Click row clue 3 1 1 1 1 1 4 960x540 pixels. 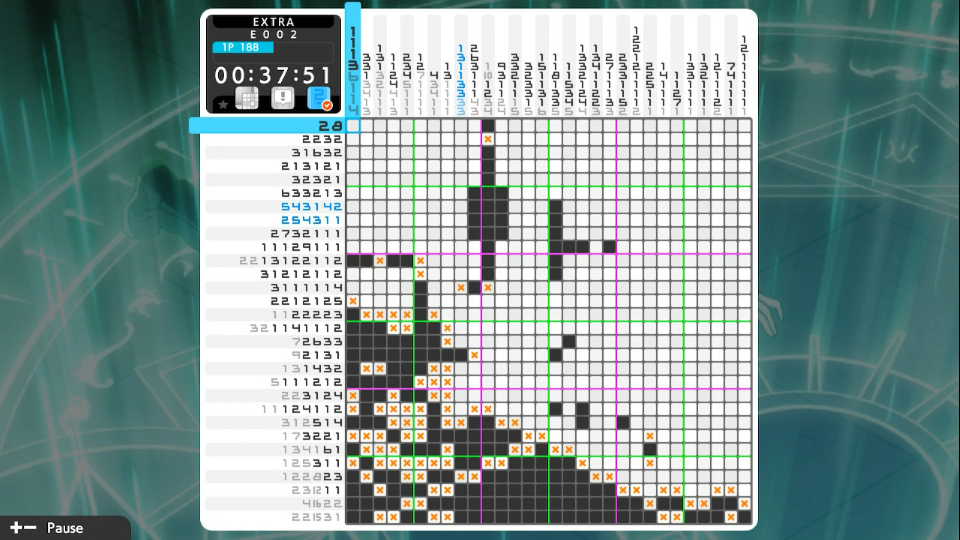click(x=307, y=287)
